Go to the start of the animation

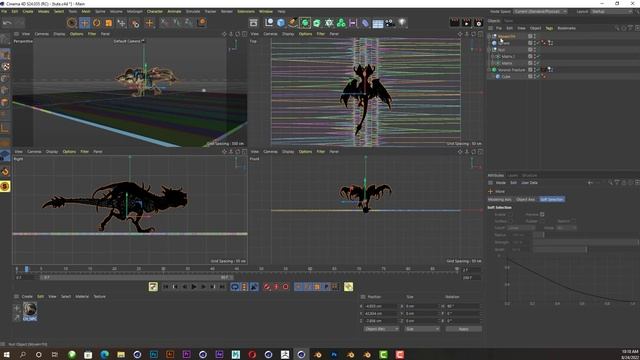[166, 287]
